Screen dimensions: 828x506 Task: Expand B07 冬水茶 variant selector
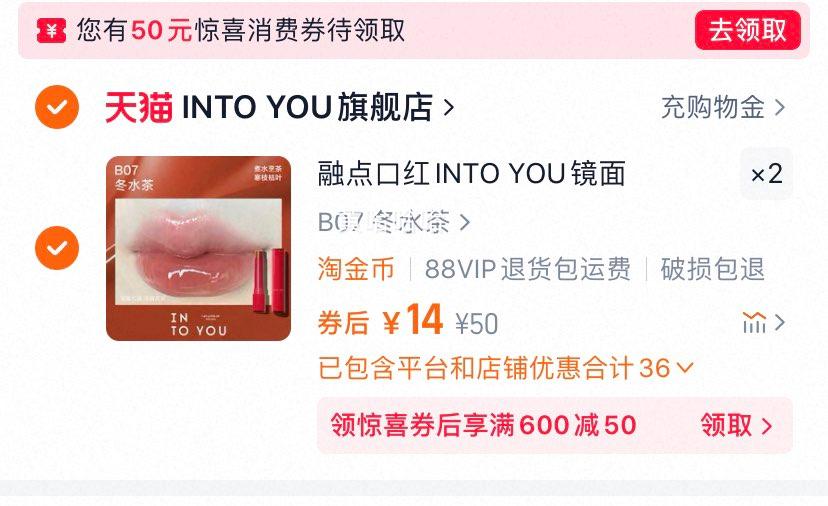click(394, 222)
